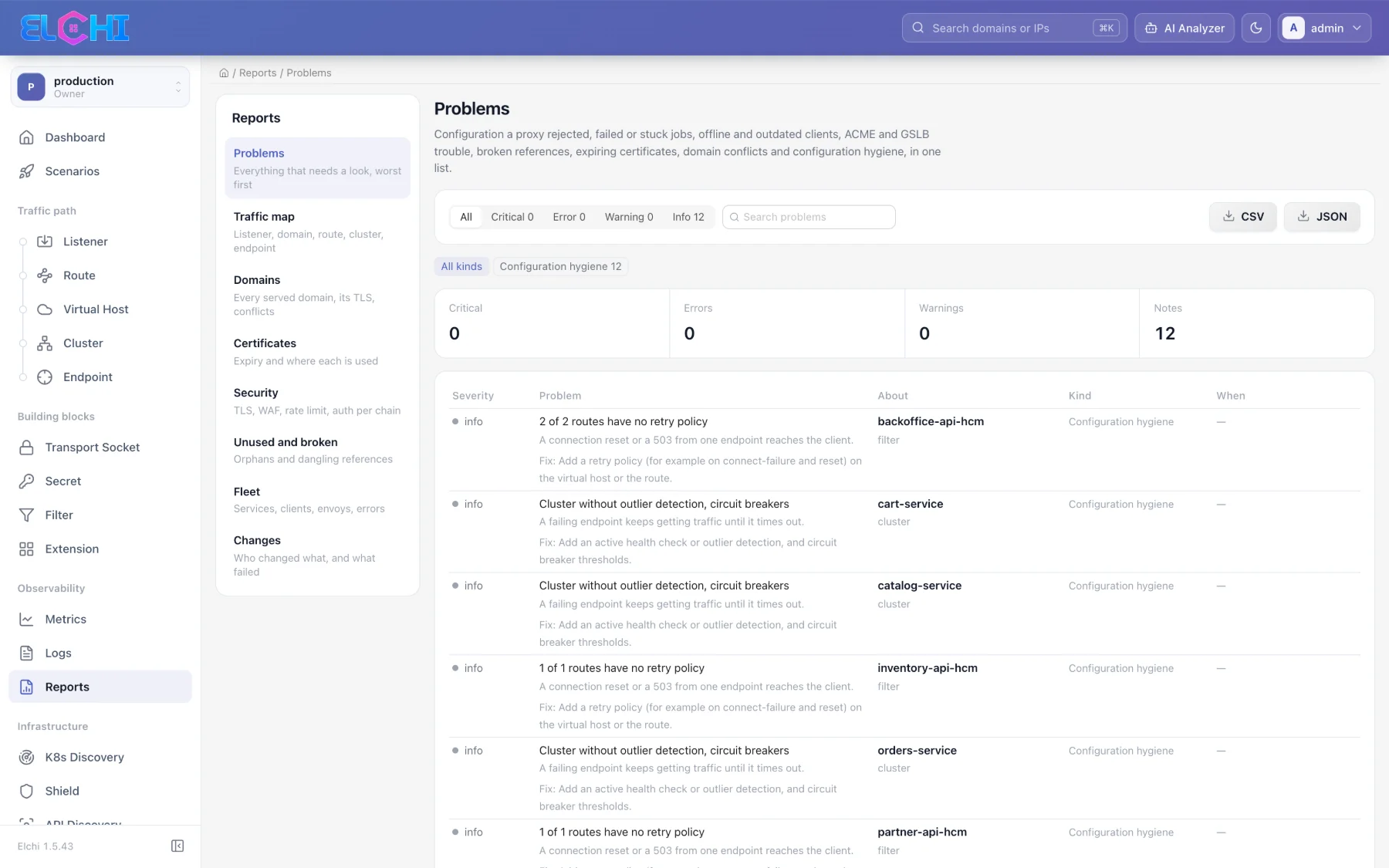Open the AI Analyzer button
This screenshot has width=1389, height=868.
click(1185, 28)
